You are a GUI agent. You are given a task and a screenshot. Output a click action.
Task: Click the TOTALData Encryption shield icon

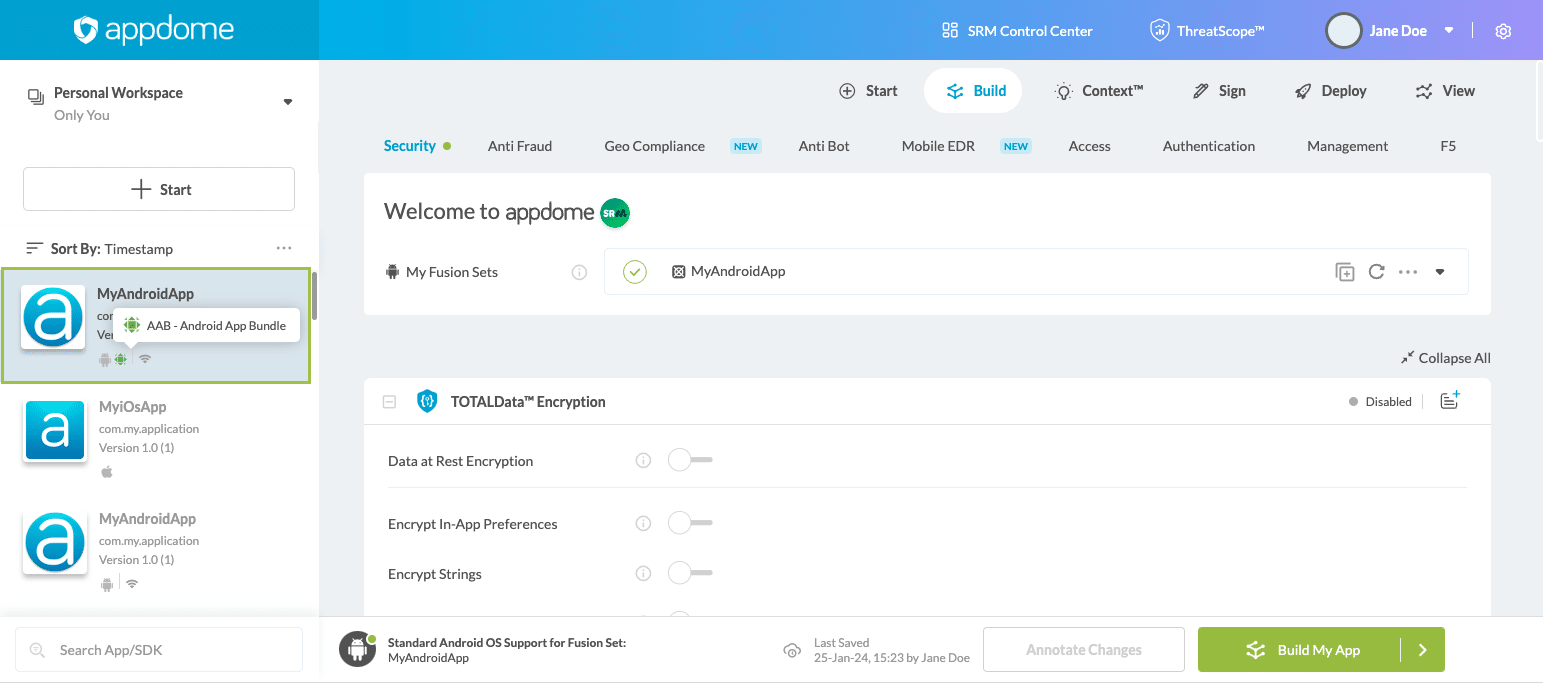[427, 401]
